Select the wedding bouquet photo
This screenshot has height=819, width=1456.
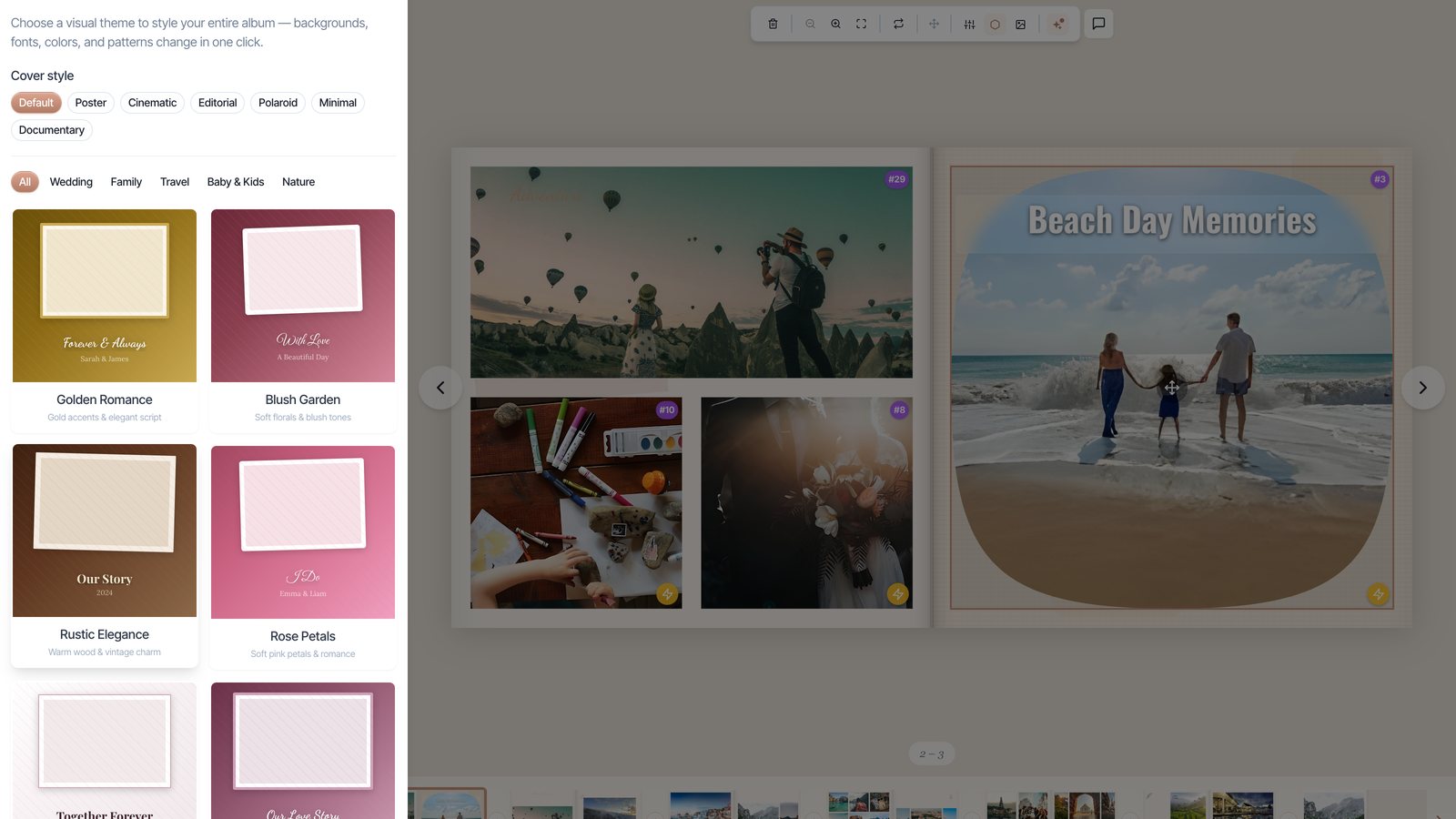click(806, 503)
